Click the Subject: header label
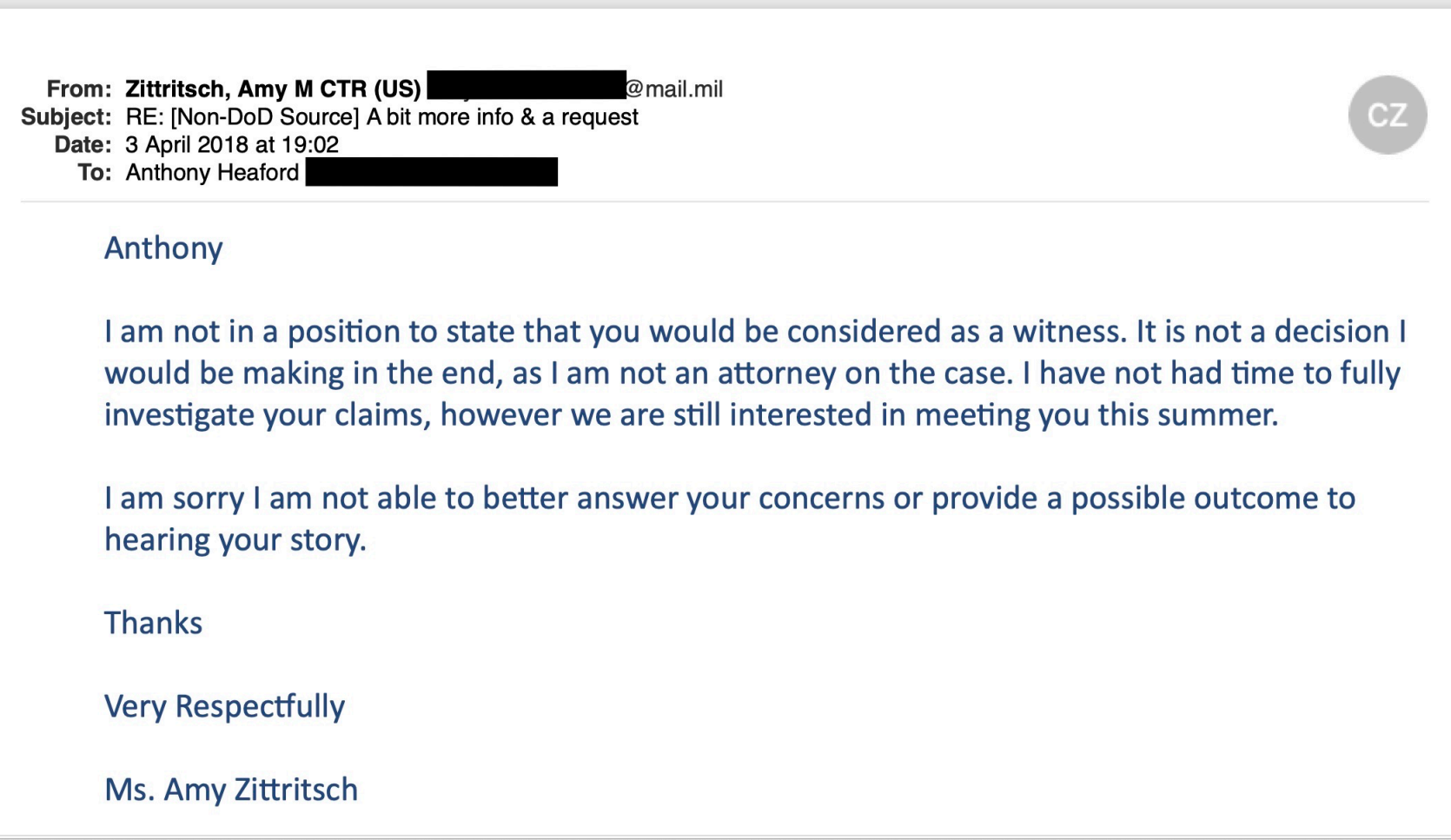This screenshot has width=1451, height=840. [66, 116]
